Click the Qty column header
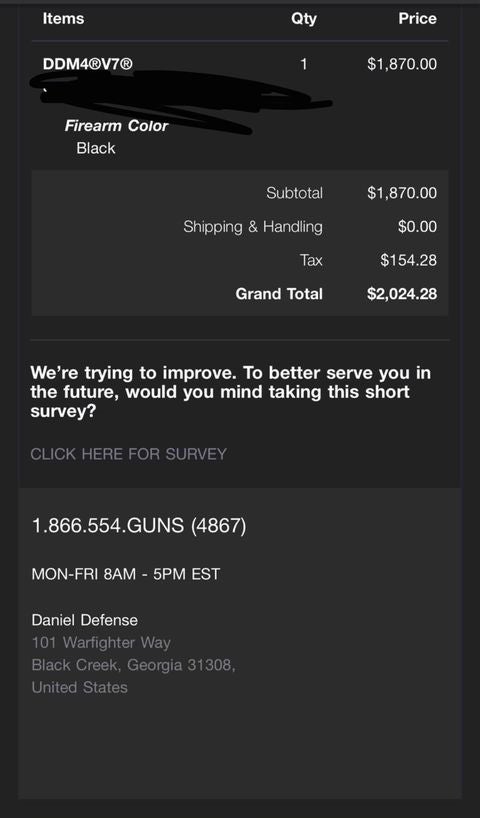Screen dimensions: 480x818 click(304, 19)
